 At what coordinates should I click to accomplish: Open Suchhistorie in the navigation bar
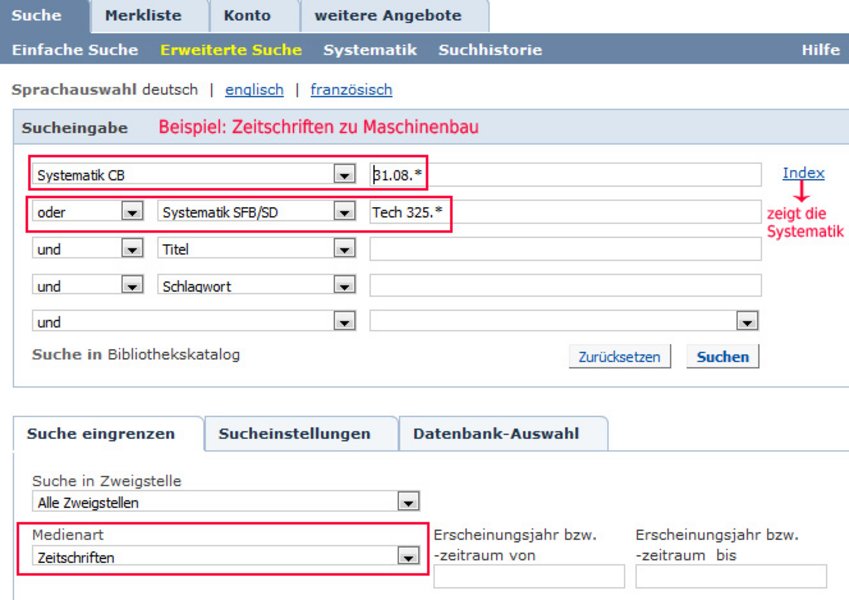click(x=490, y=49)
